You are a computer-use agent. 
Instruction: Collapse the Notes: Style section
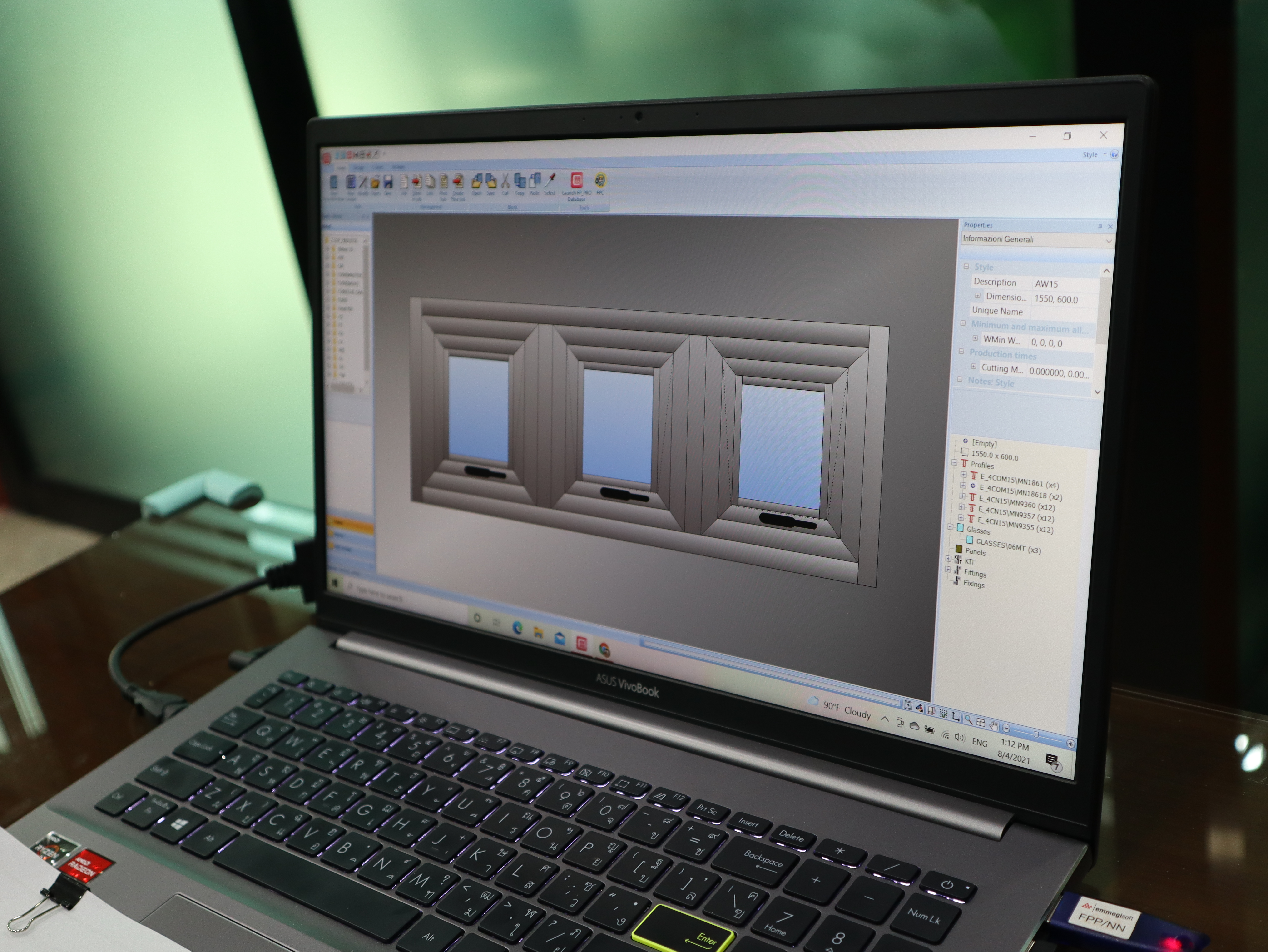pos(960,379)
